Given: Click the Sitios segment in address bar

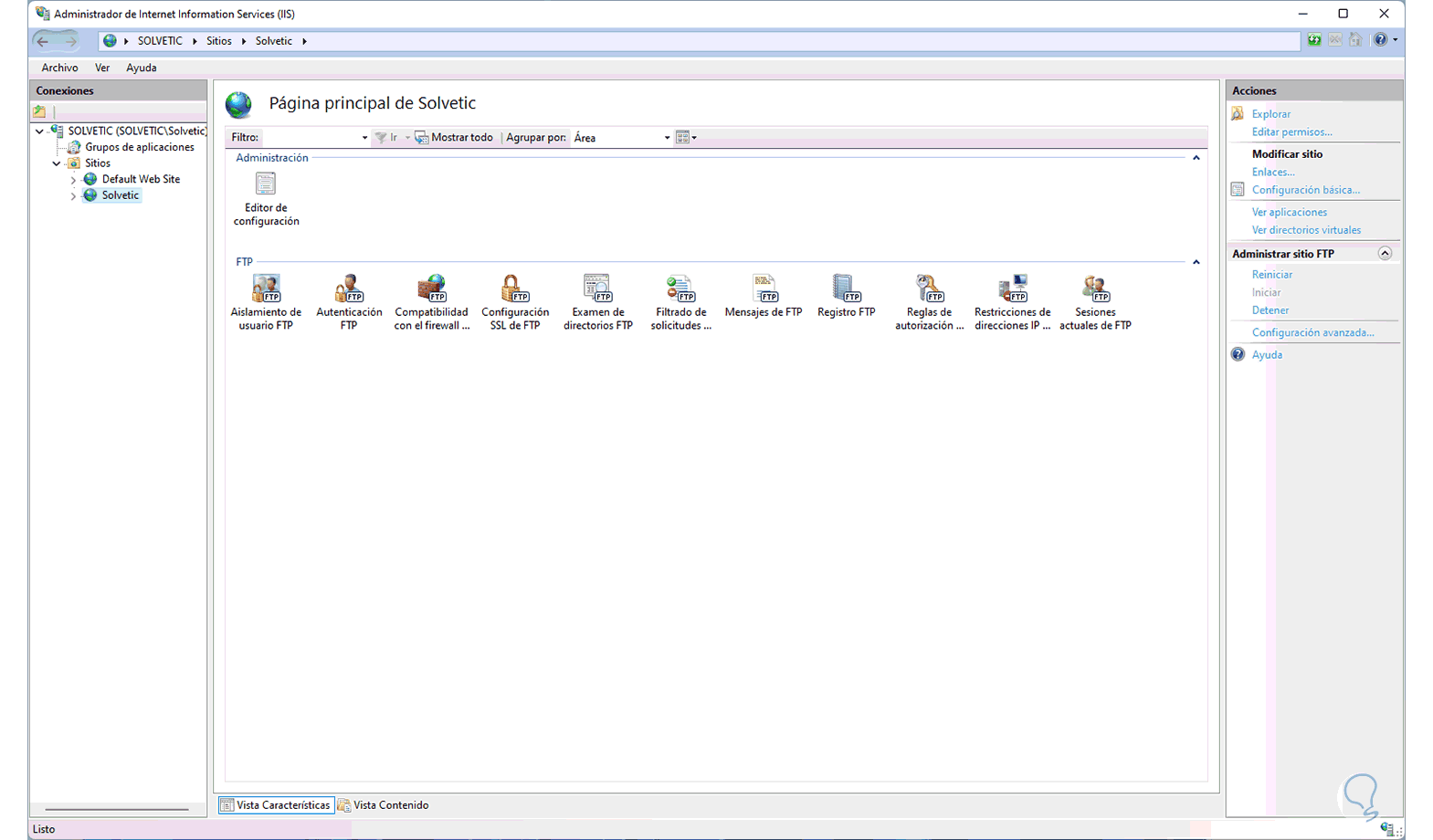Looking at the screenshot, I should 219,41.
